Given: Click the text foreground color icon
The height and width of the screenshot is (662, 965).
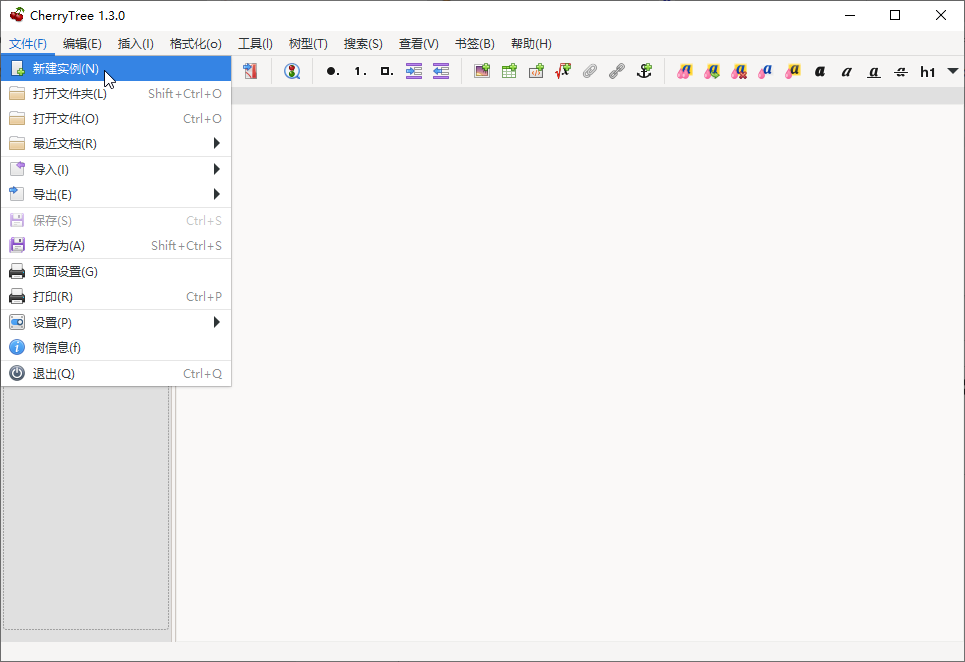Looking at the screenshot, I should (765, 71).
